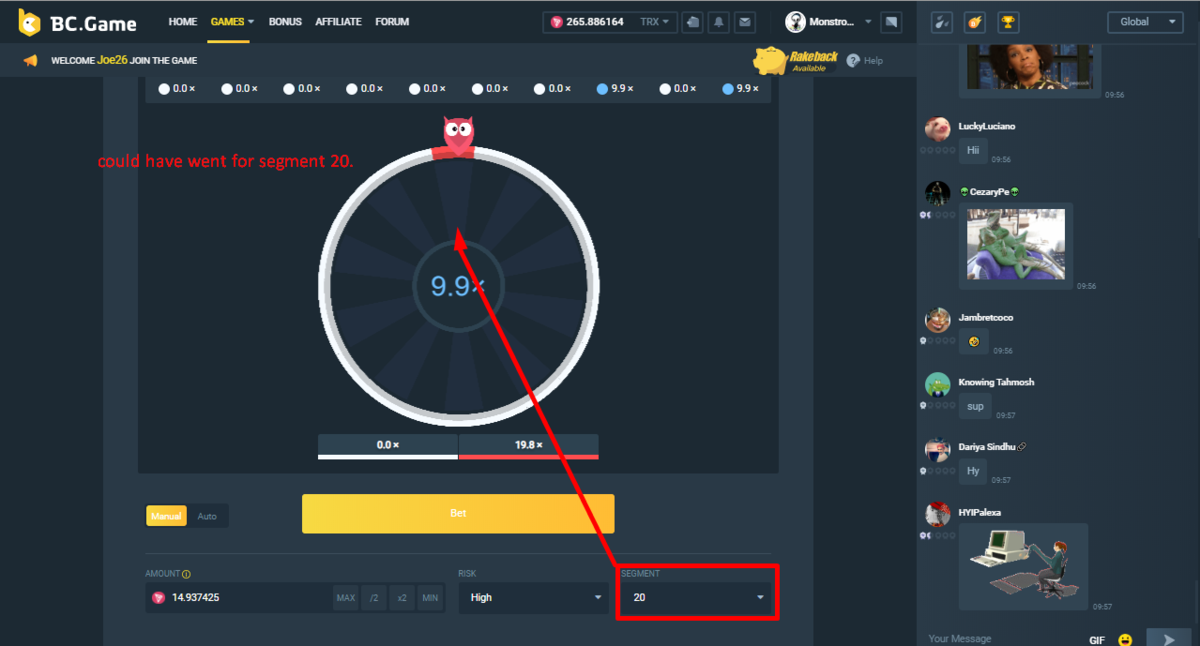This screenshot has width=1200, height=646.
Task: Toggle the chat panel collapse button
Action: point(892,22)
